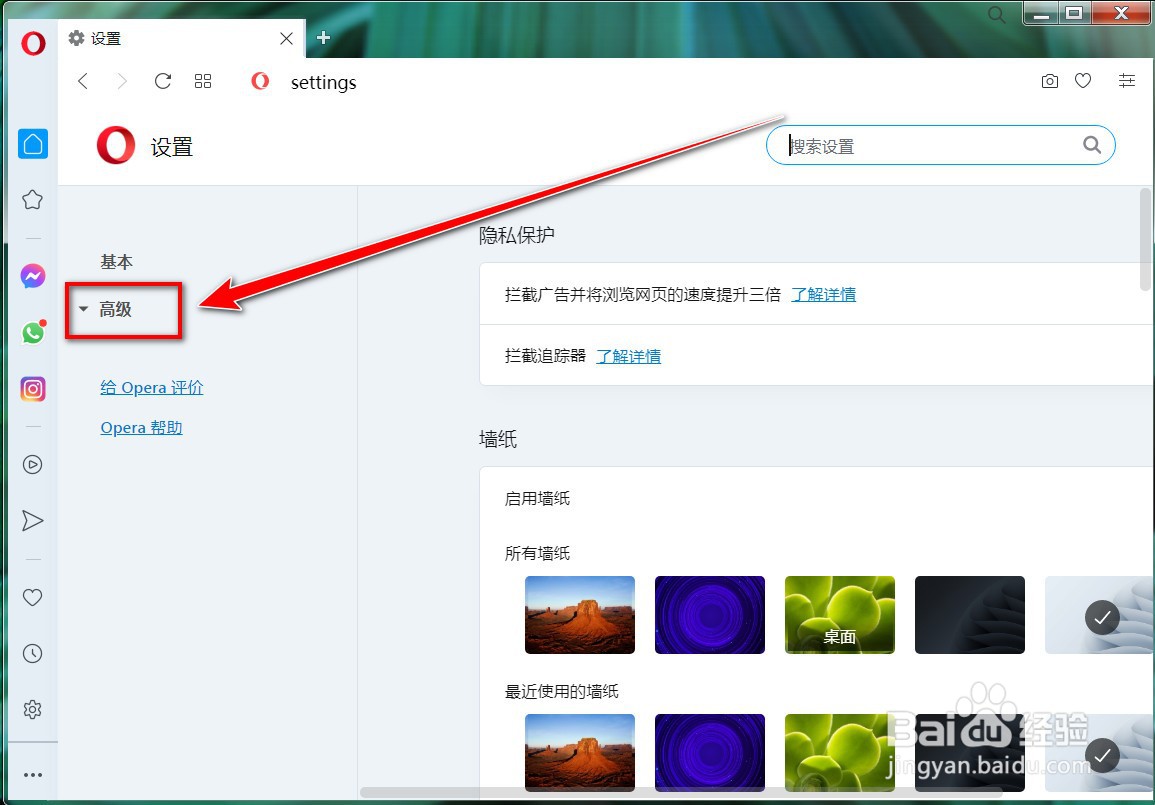This screenshot has height=805, width=1155.
Task: Click the 设置 page title
Action: point(172,147)
